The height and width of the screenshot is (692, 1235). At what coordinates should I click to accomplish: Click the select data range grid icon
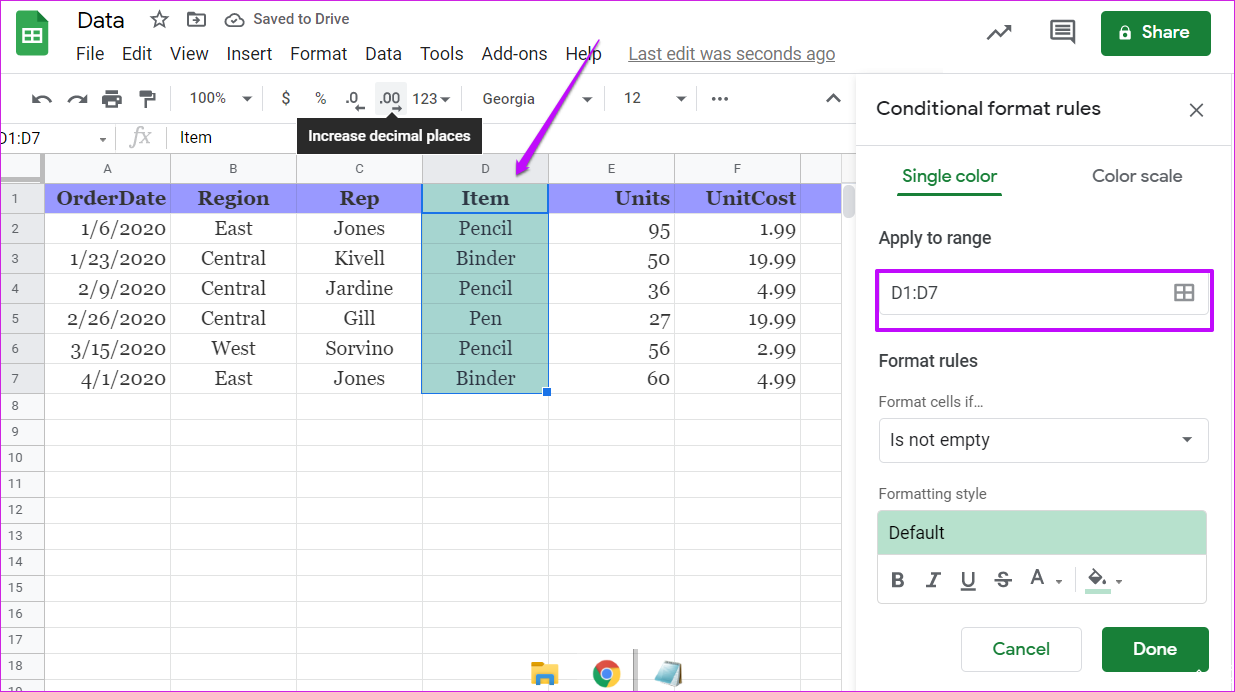point(1183,293)
